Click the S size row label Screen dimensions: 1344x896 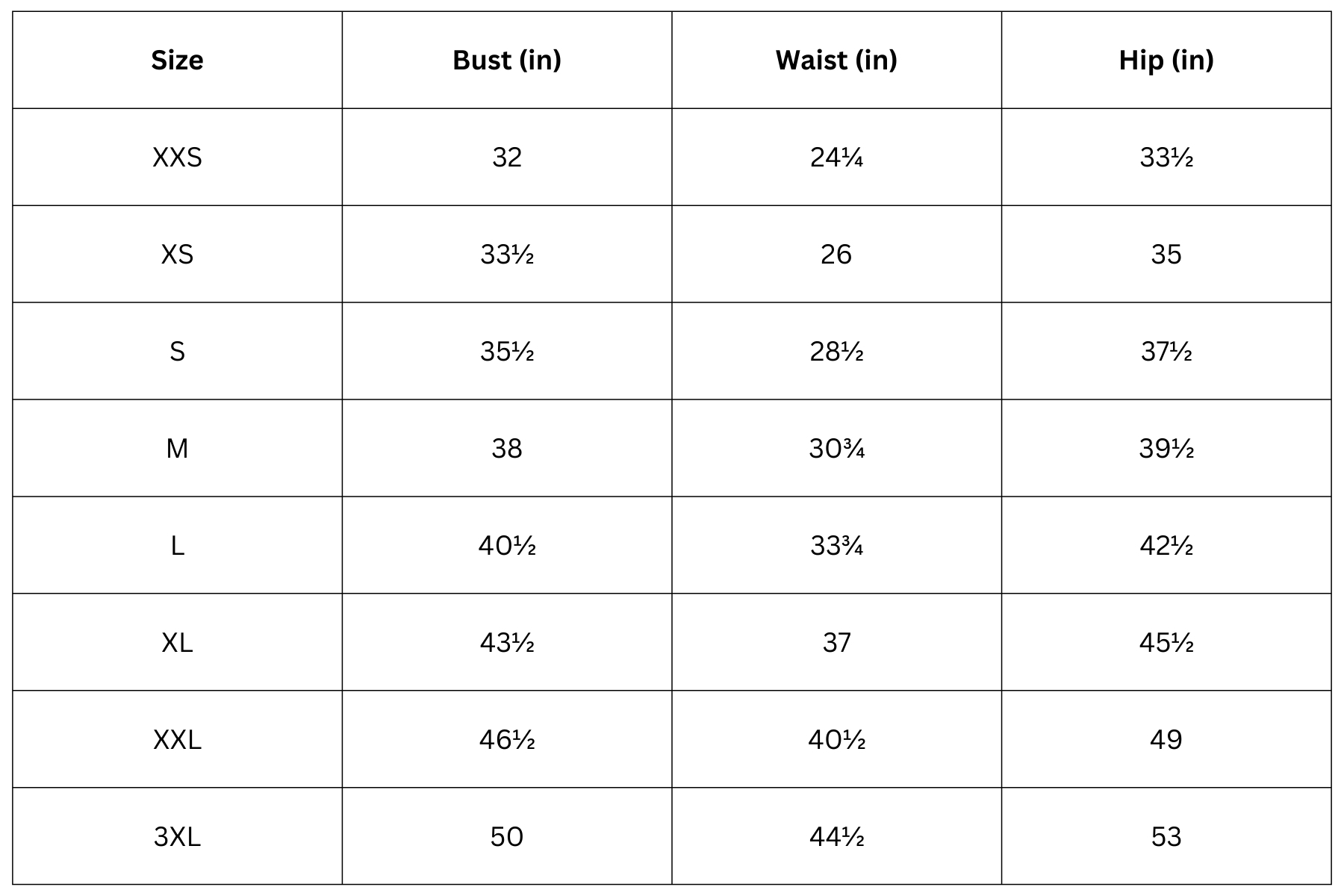pyautogui.click(x=177, y=351)
